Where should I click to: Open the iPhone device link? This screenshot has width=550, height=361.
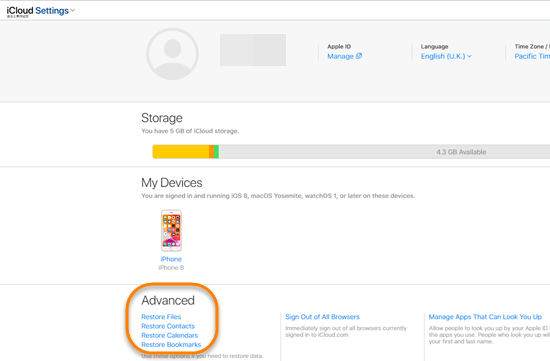click(x=171, y=259)
